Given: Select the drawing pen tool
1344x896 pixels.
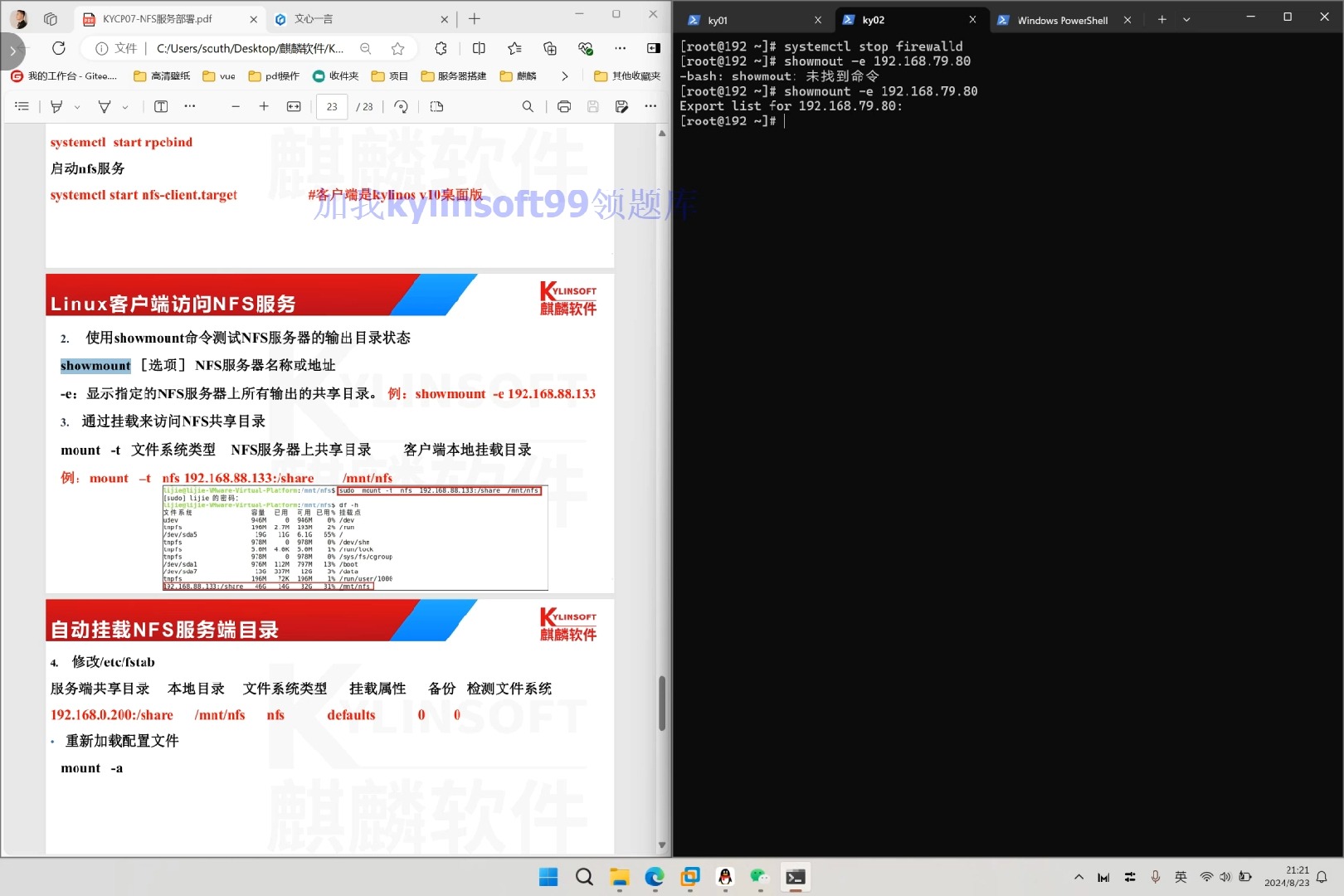Looking at the screenshot, I should click(104, 106).
